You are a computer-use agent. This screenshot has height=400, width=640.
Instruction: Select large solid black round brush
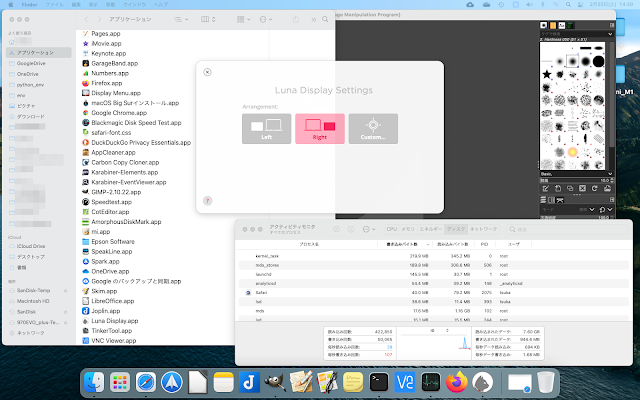point(598,61)
